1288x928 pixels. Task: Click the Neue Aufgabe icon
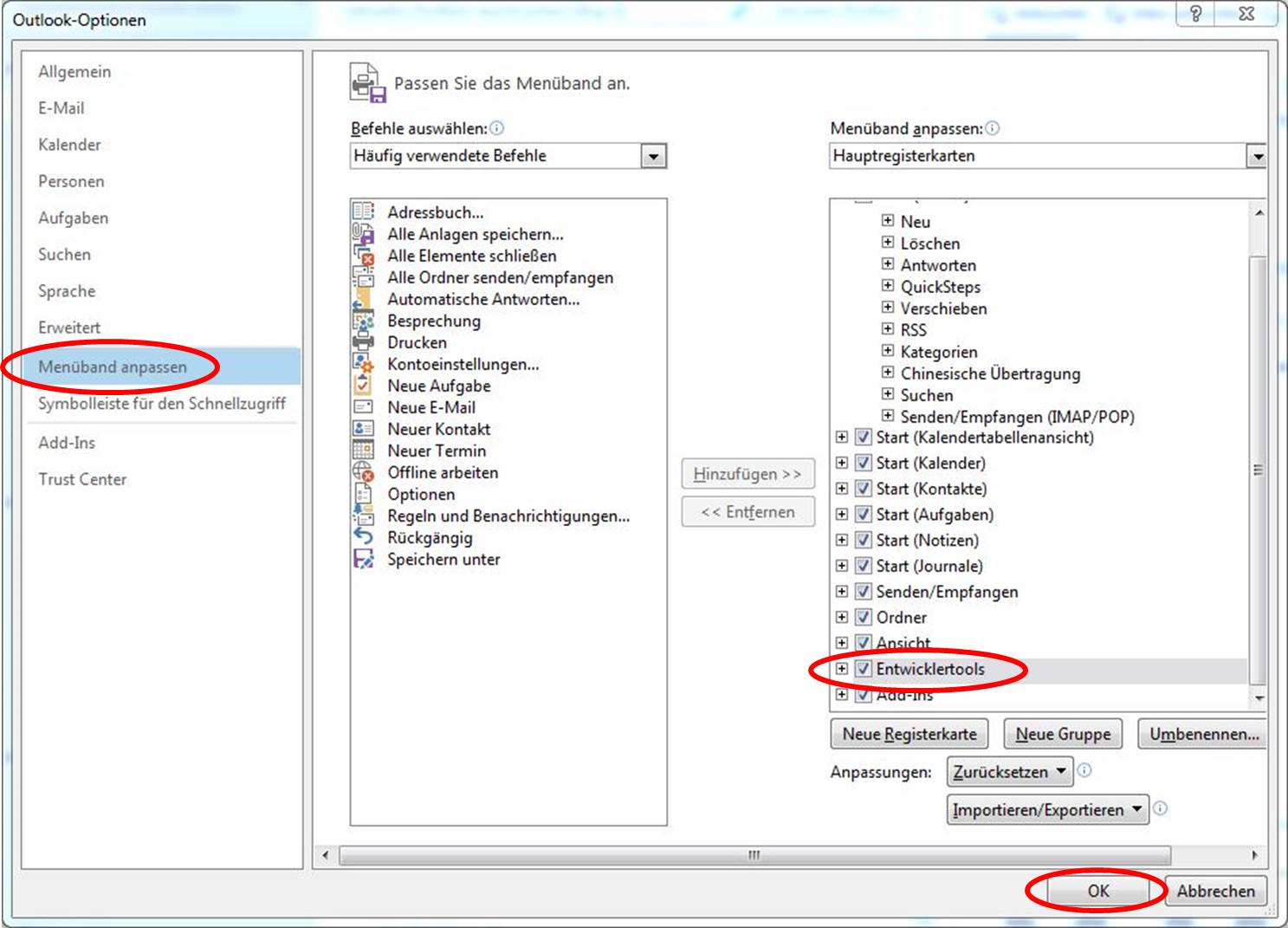tap(363, 385)
